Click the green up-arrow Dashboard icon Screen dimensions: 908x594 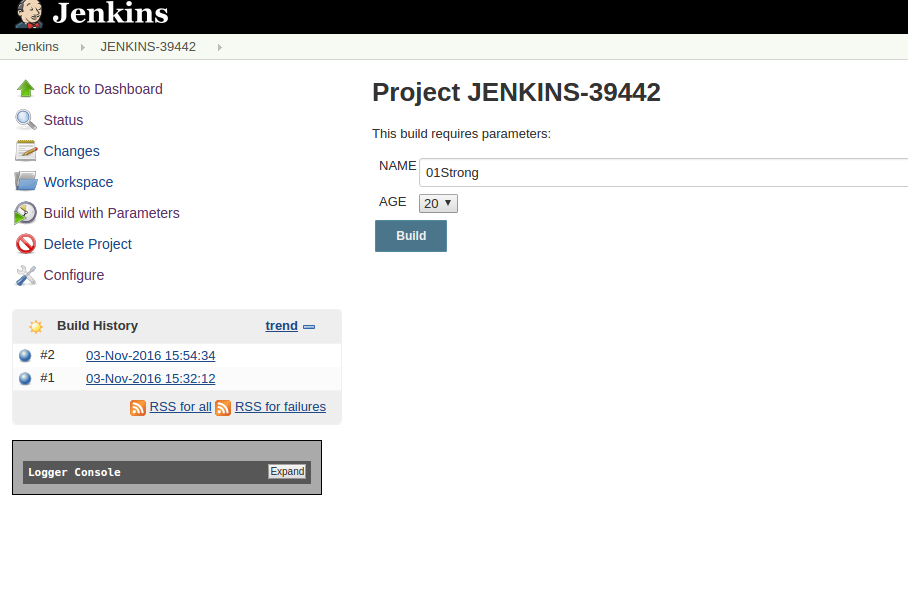(25, 89)
